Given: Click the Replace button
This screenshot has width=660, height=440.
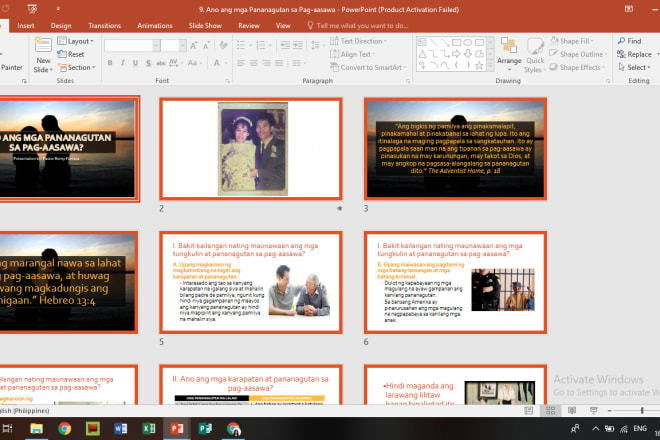Looking at the screenshot, I should pos(634,54).
